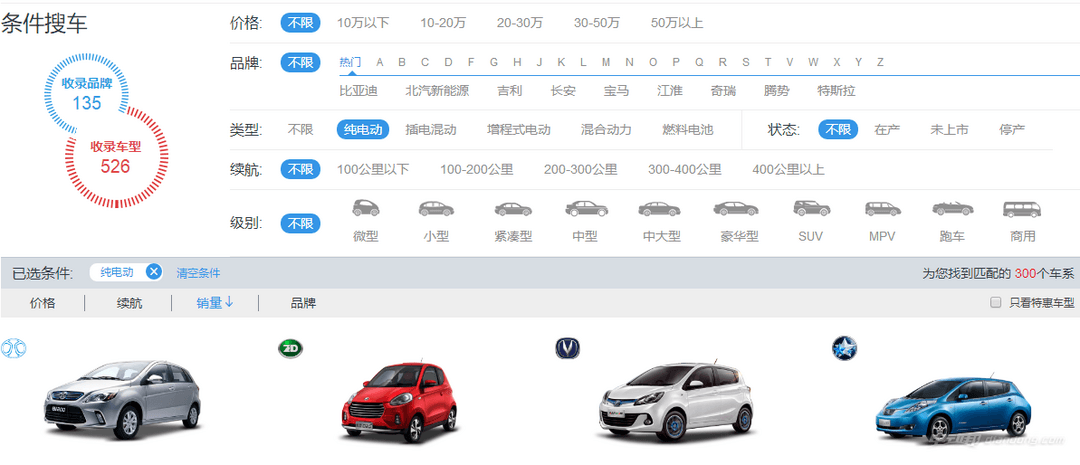This screenshot has width=1080, height=465.
Task: Set brand filter to 不限
Action: 300,63
